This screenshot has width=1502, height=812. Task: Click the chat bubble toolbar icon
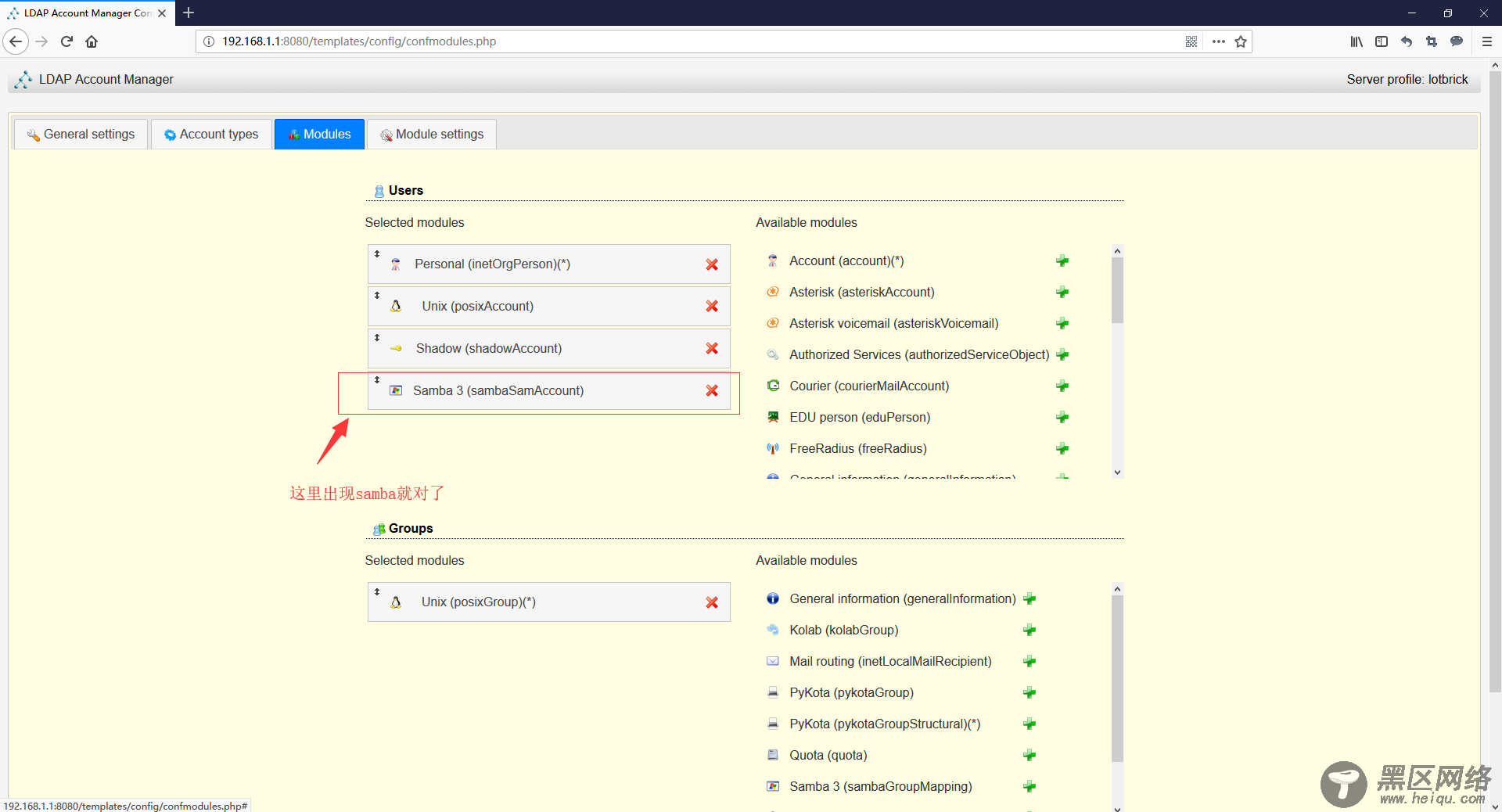[x=1457, y=41]
